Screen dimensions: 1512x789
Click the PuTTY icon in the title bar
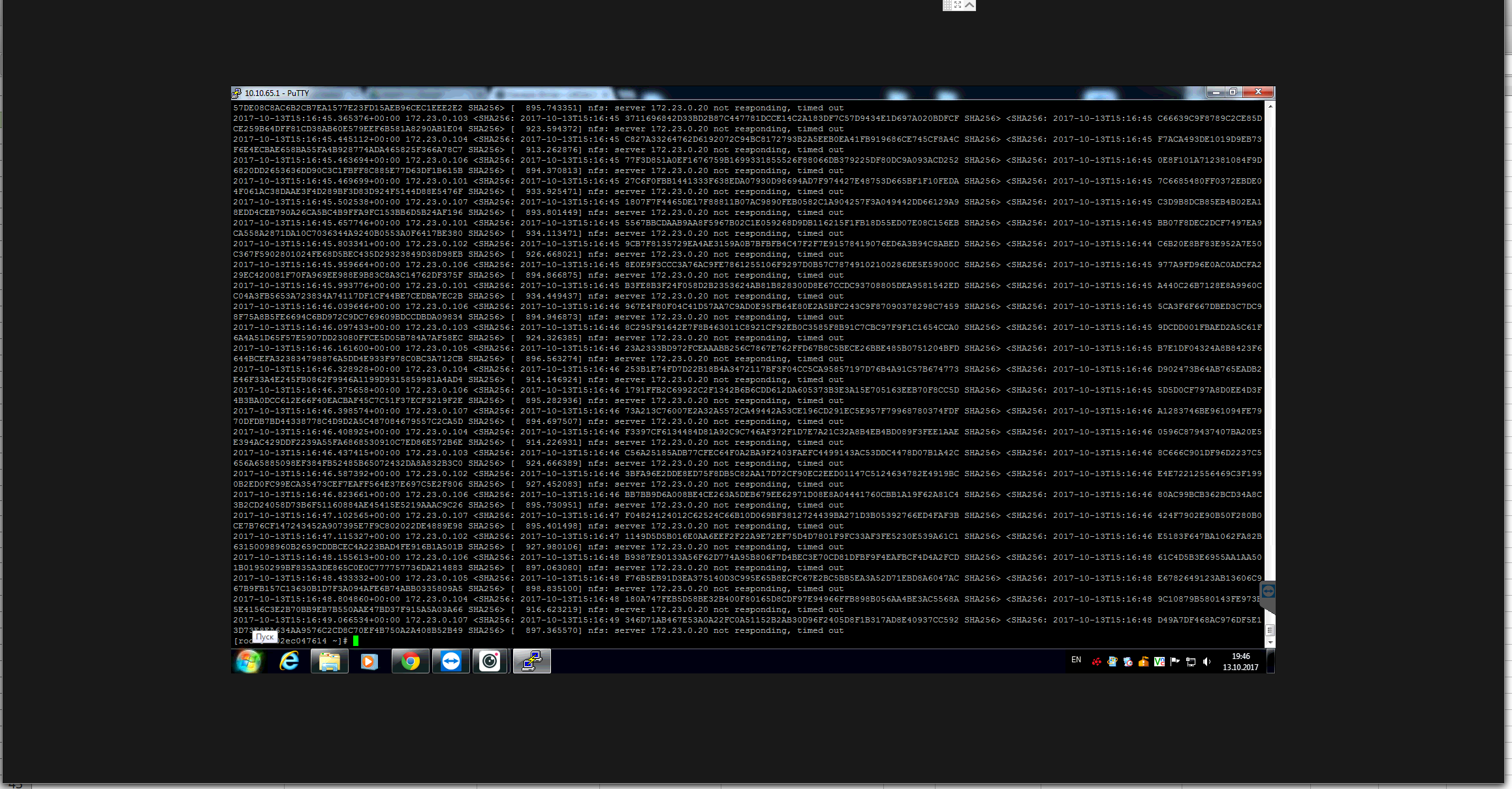237,93
